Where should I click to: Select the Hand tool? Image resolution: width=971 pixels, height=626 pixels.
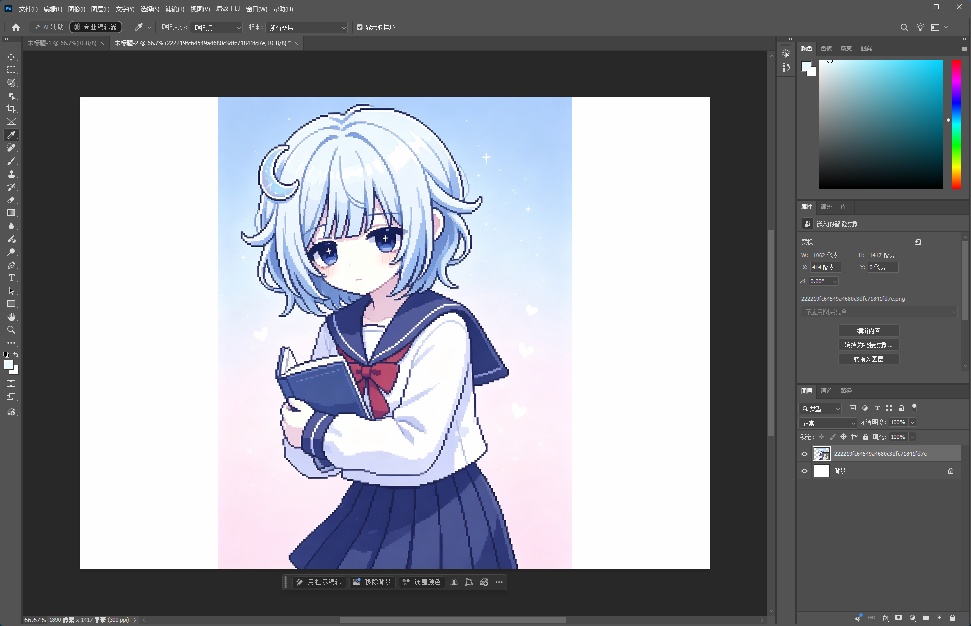pyautogui.click(x=11, y=317)
